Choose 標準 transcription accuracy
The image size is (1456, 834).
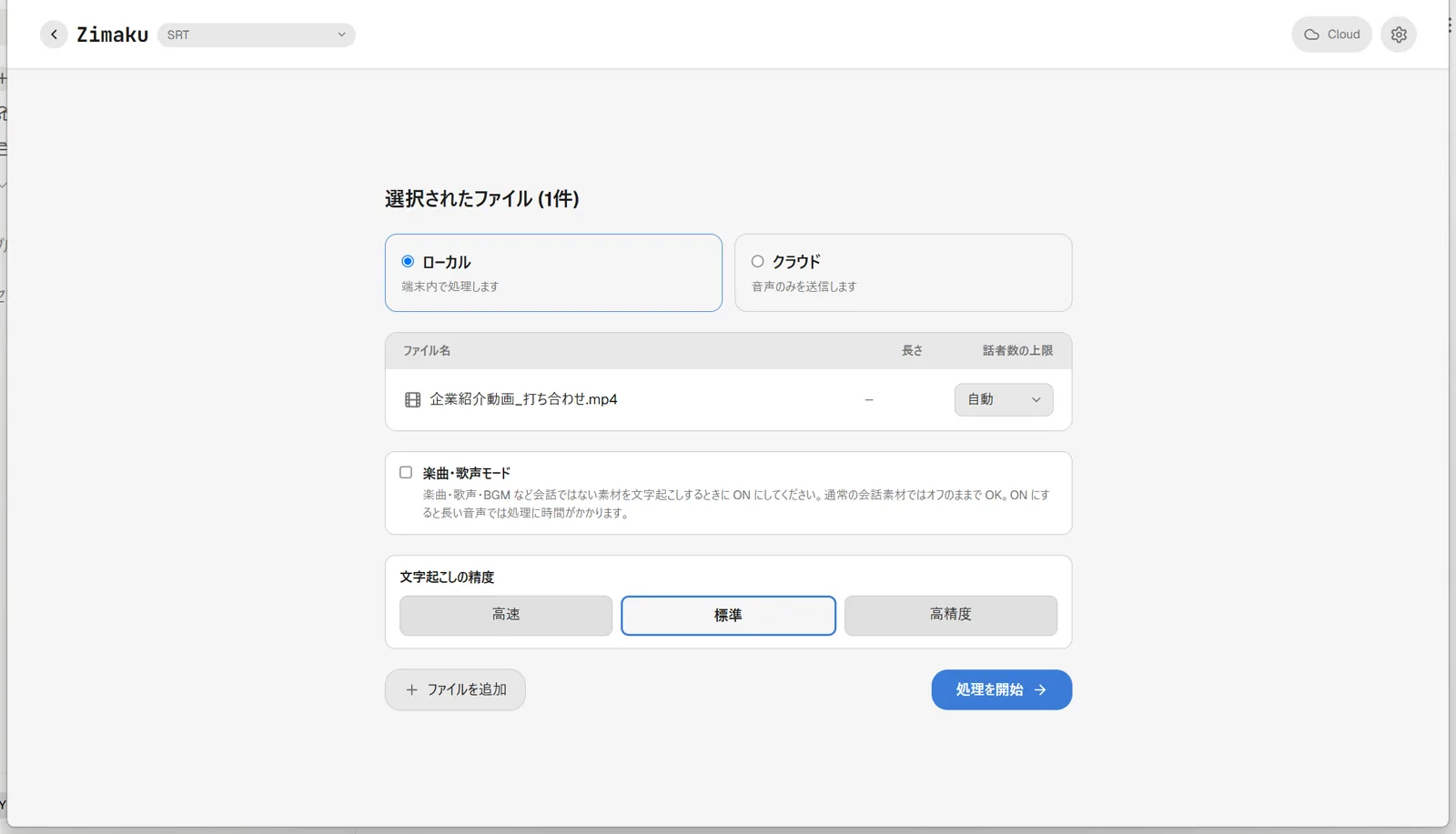[728, 616]
